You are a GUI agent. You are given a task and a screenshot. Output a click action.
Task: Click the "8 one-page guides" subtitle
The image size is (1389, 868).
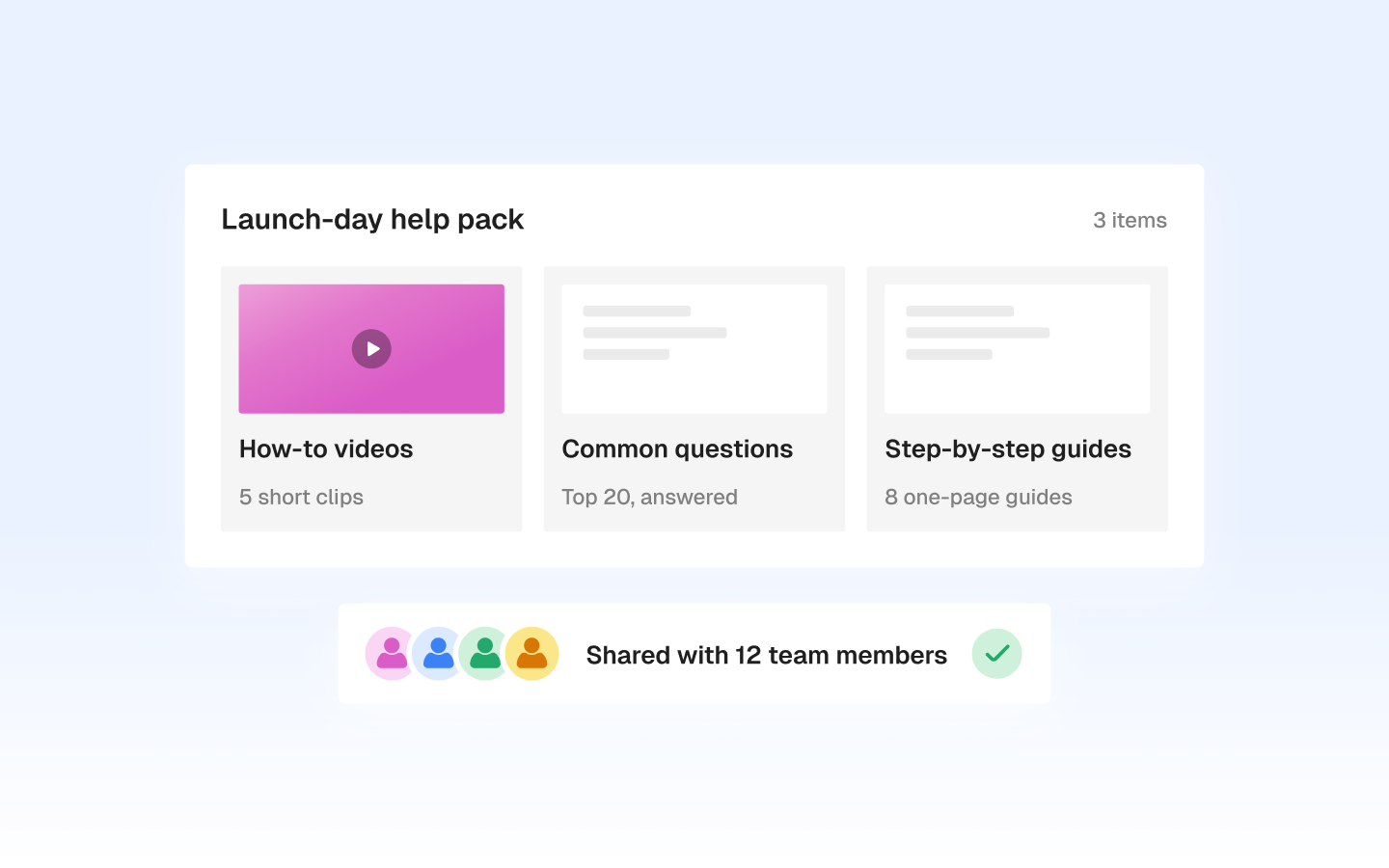978,498
